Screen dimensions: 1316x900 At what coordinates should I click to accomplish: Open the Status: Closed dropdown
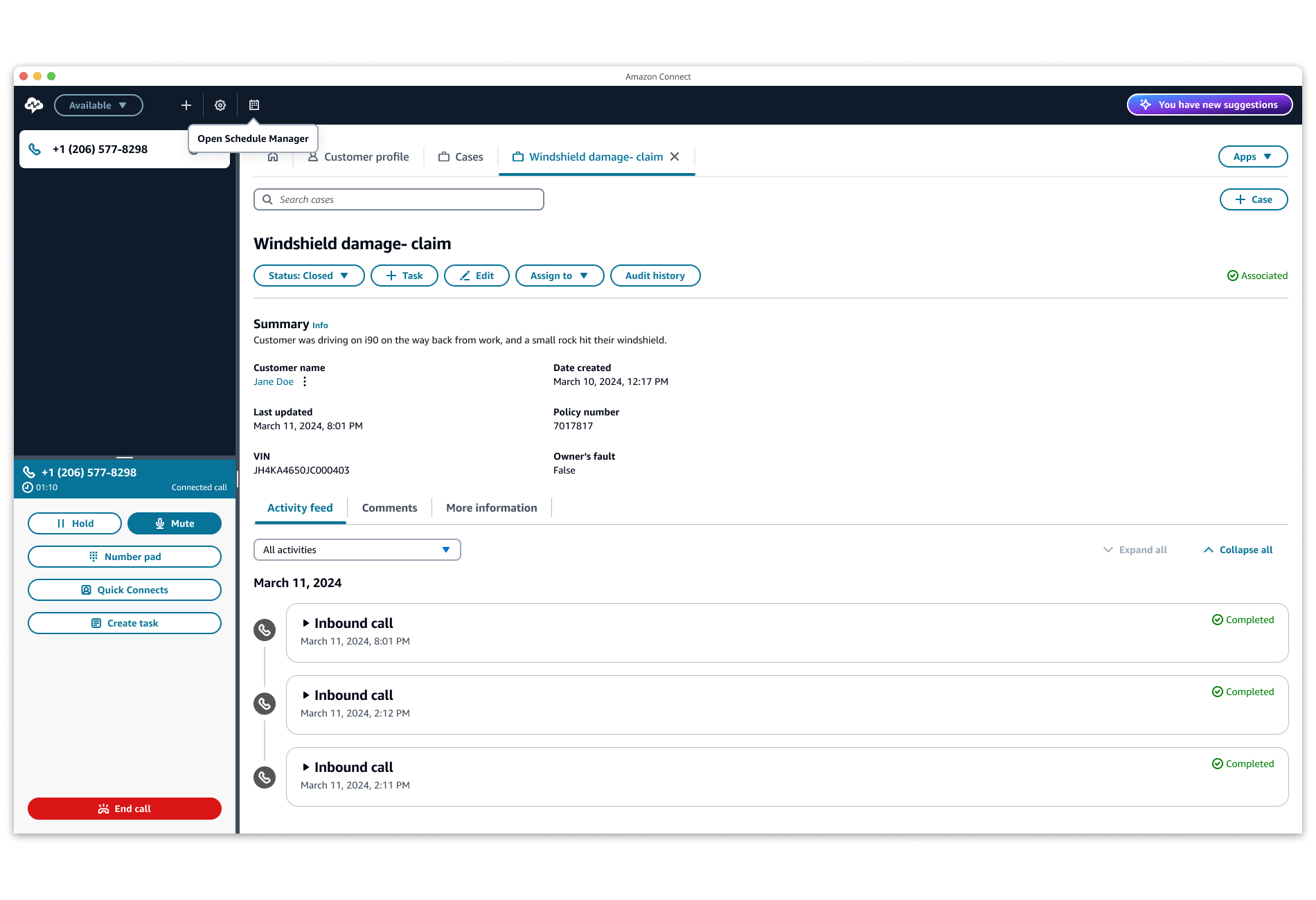pyautogui.click(x=309, y=275)
